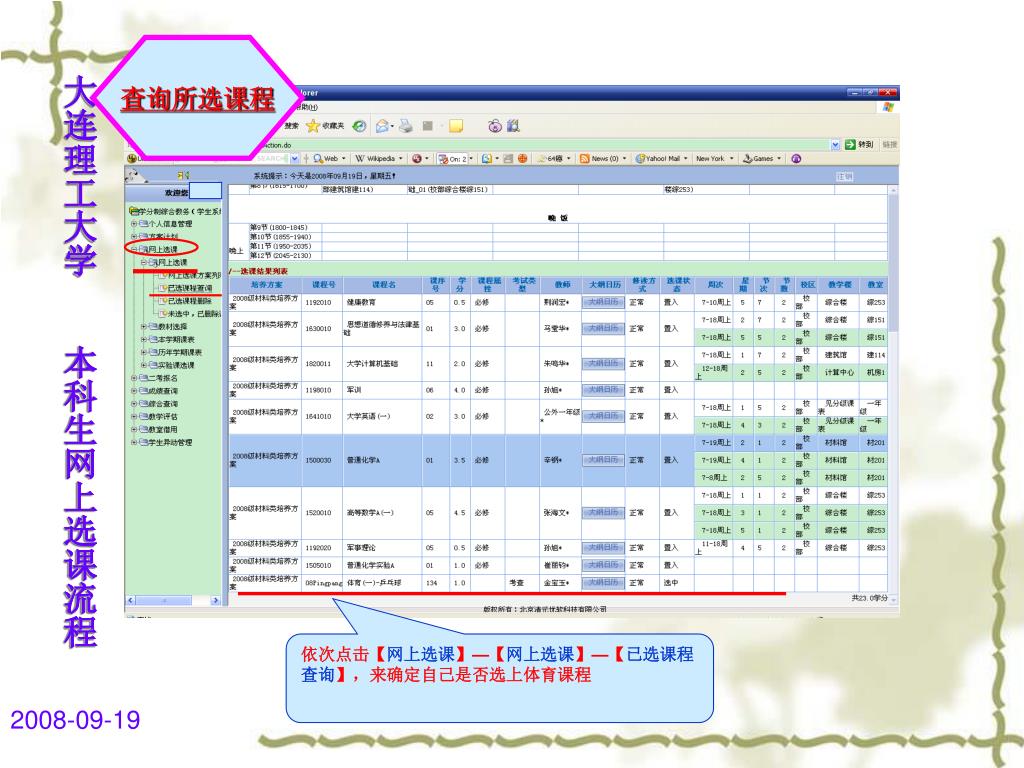
Task: Expand the 个人信息管理 tree node
Action: click(134, 224)
